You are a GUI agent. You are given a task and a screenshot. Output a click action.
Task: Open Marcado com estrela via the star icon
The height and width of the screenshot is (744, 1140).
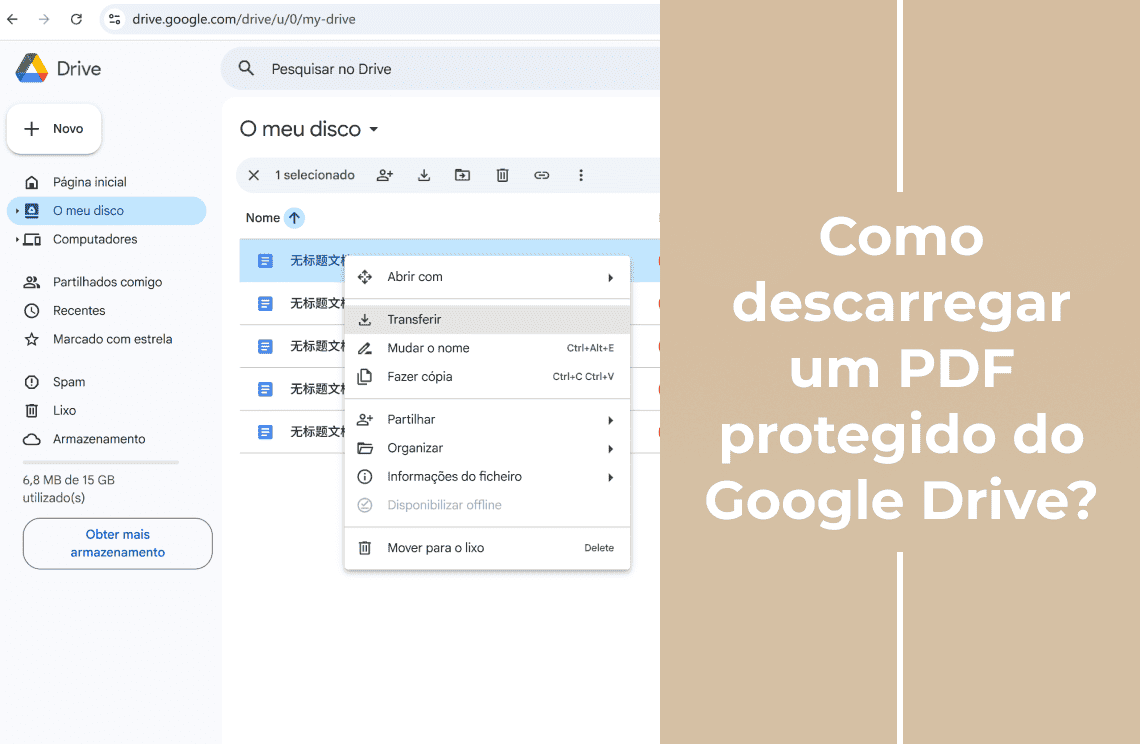click(x=33, y=339)
